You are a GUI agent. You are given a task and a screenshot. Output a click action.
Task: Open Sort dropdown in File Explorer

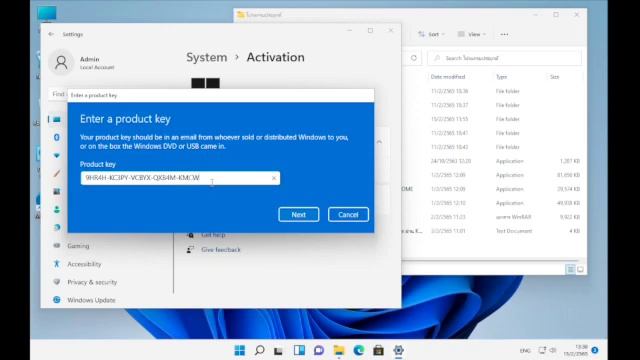(432, 34)
